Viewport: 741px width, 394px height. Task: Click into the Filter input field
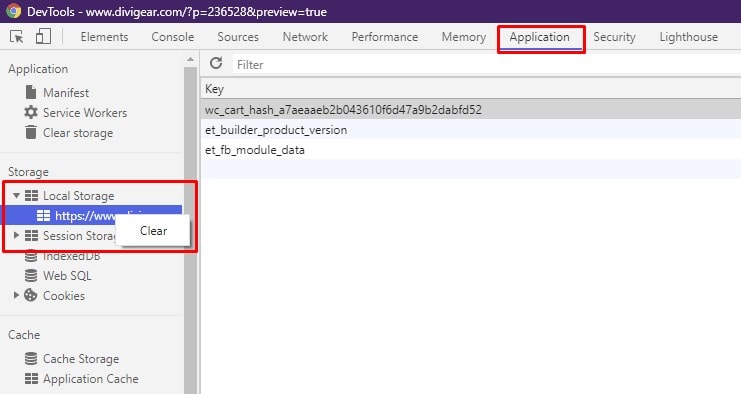pos(486,64)
